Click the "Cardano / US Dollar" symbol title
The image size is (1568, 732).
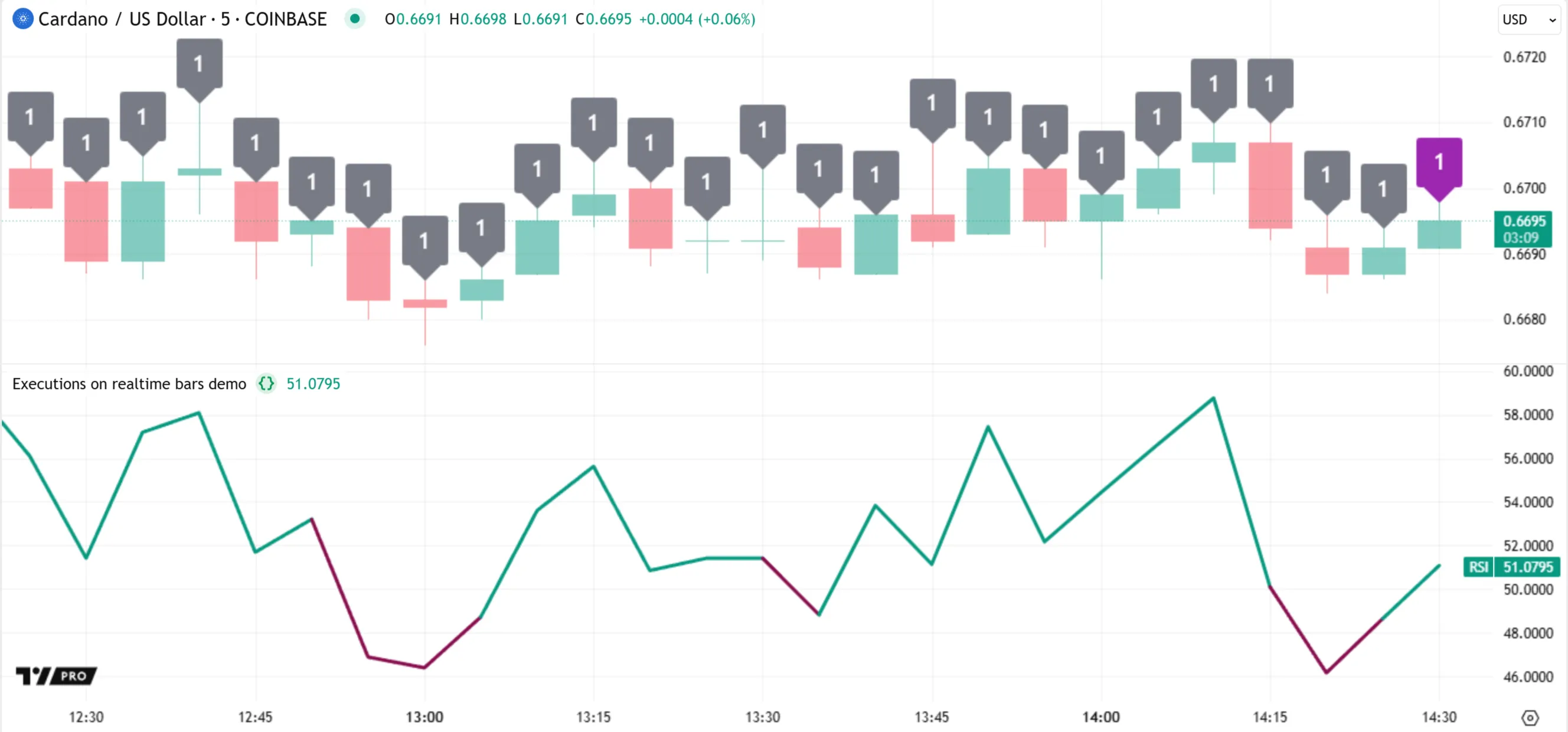coord(120,19)
